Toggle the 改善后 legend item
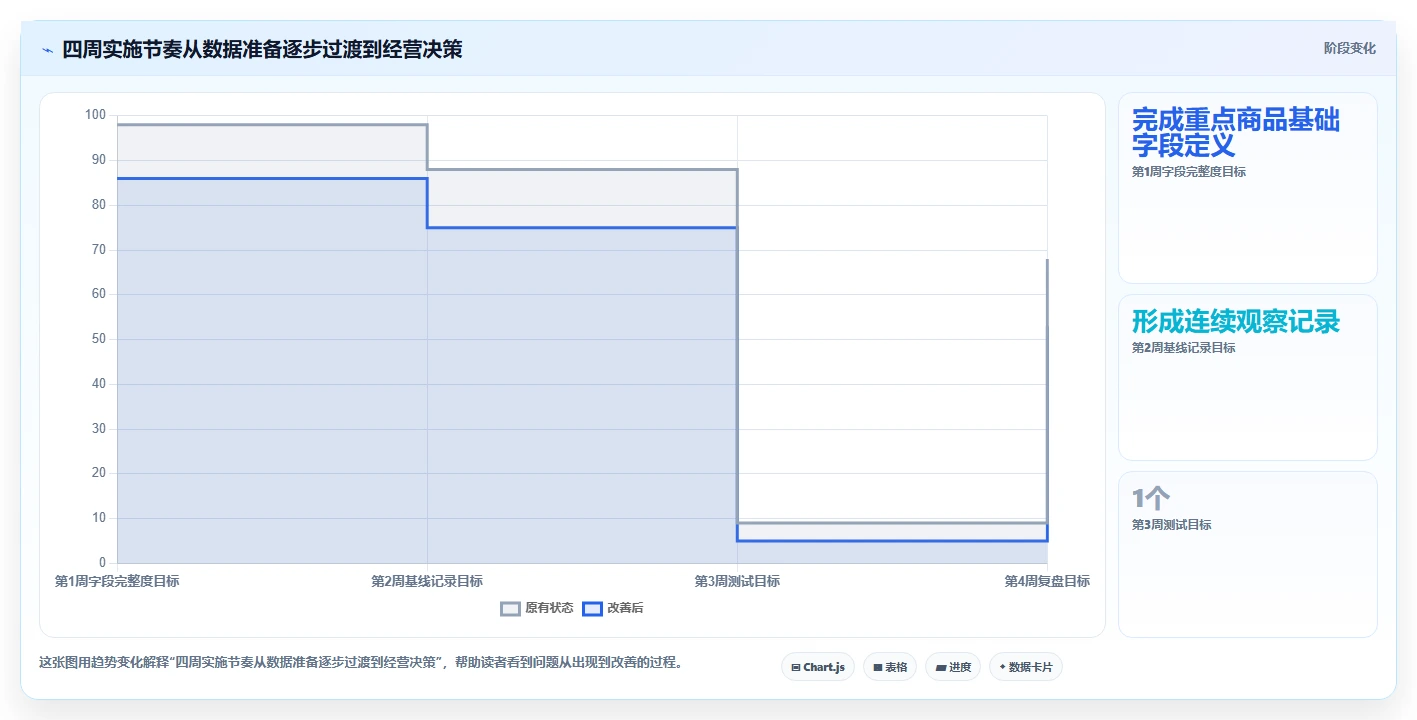Screen dimensions: 1417x720 click(x=613, y=608)
